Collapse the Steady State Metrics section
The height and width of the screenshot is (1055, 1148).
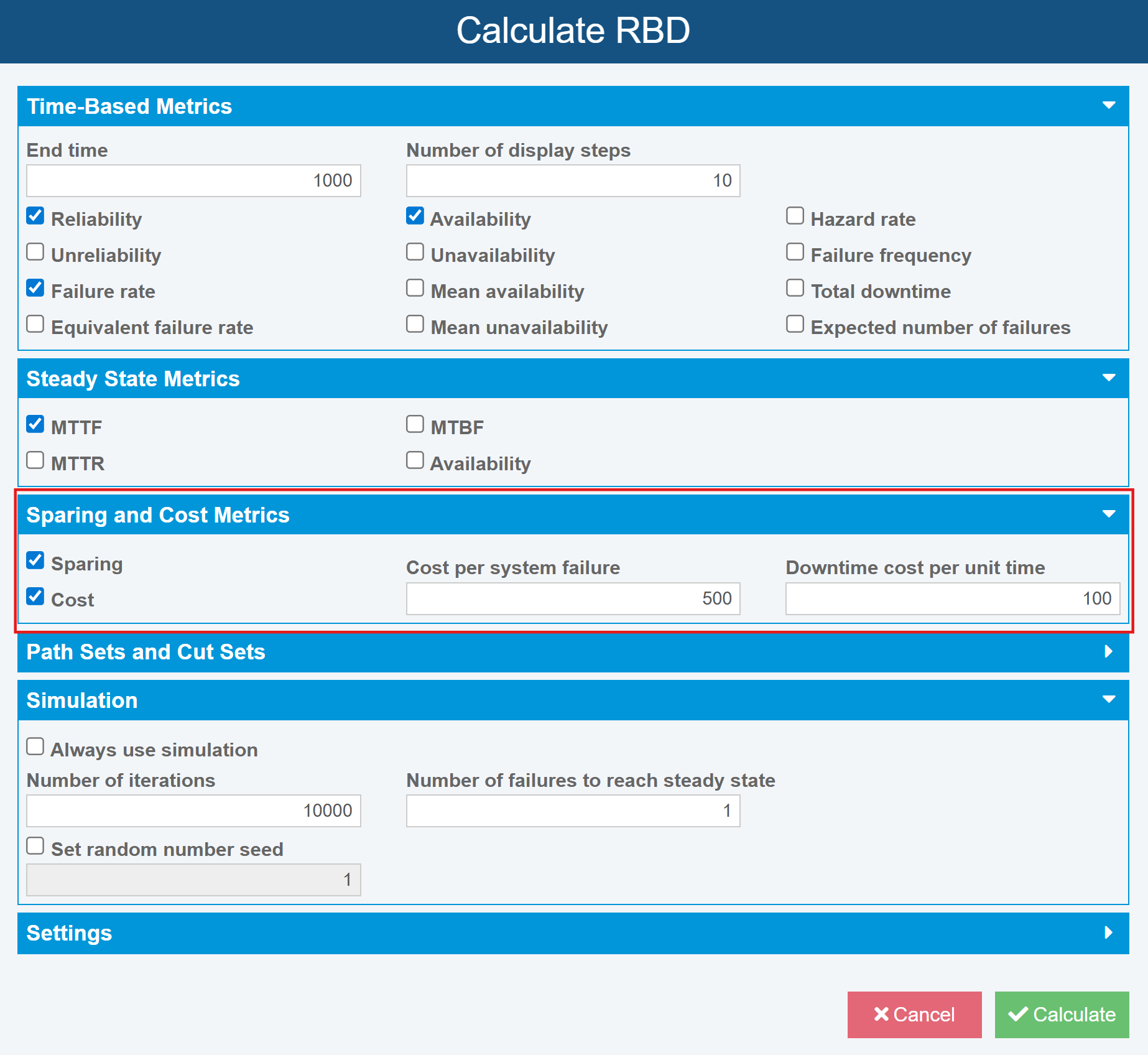pyautogui.click(x=1108, y=378)
